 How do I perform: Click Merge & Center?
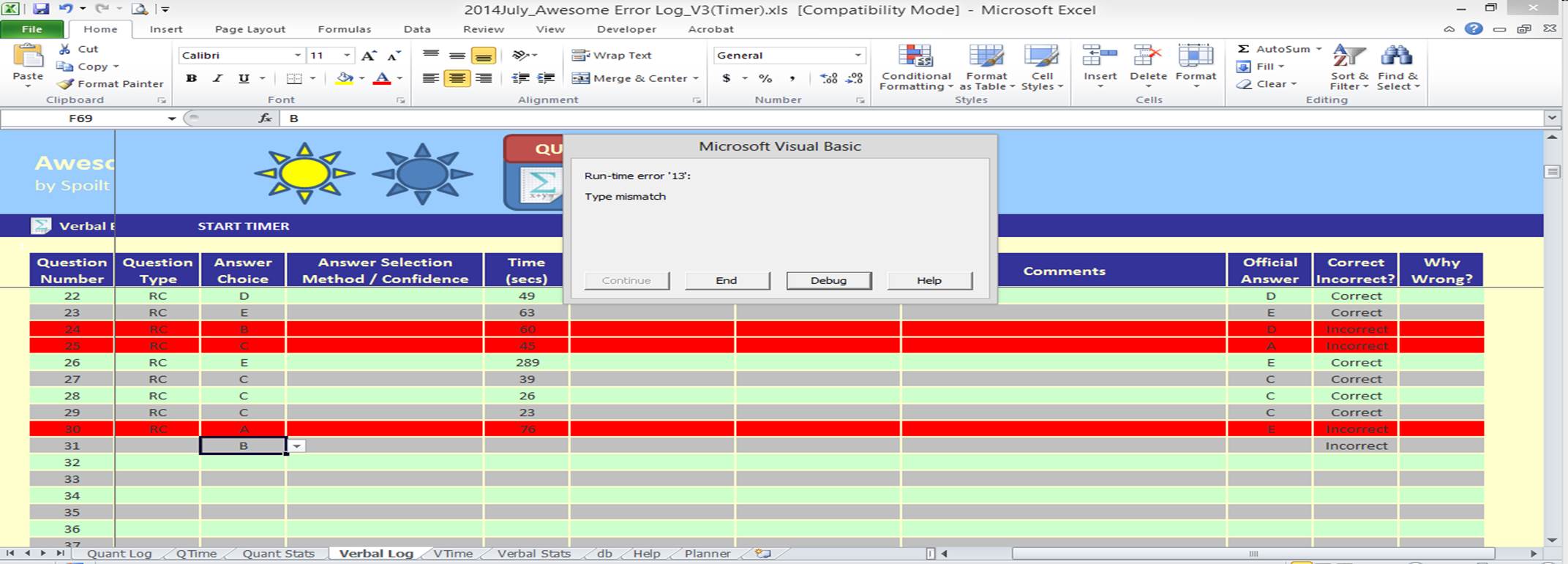coord(629,78)
